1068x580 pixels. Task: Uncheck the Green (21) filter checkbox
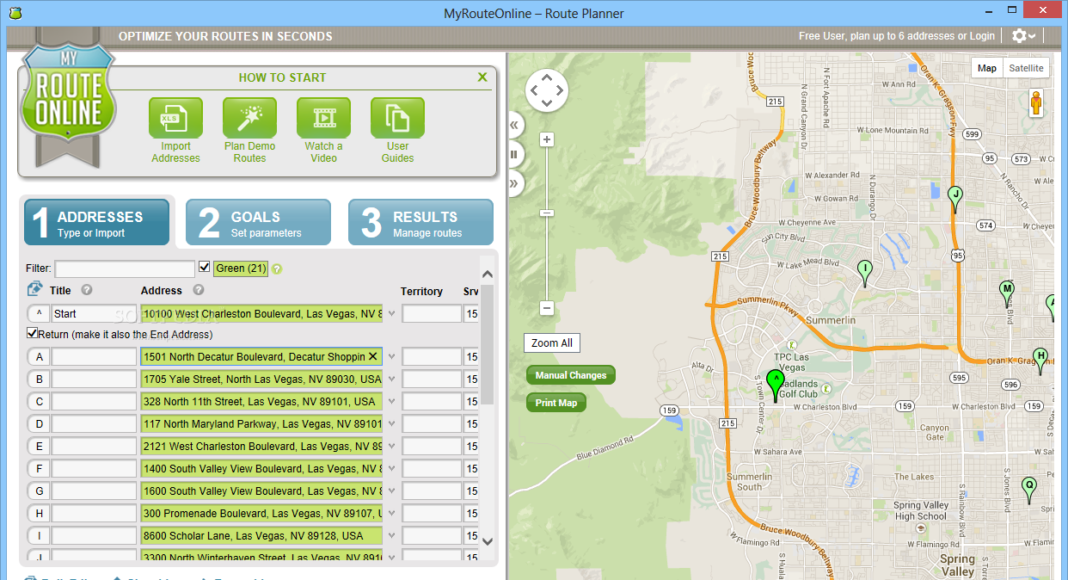(x=205, y=268)
